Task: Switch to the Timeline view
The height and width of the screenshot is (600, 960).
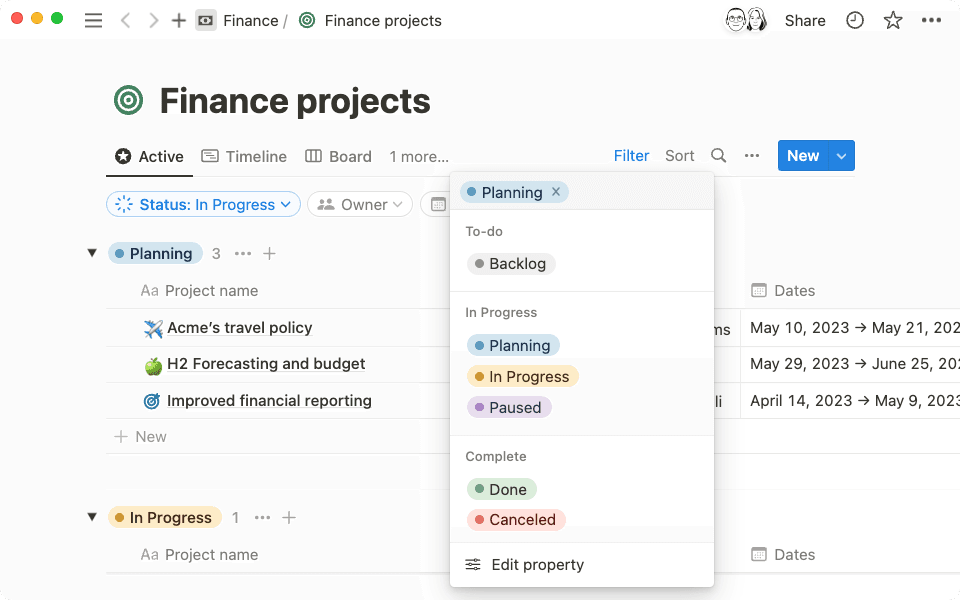Action: pos(244,156)
